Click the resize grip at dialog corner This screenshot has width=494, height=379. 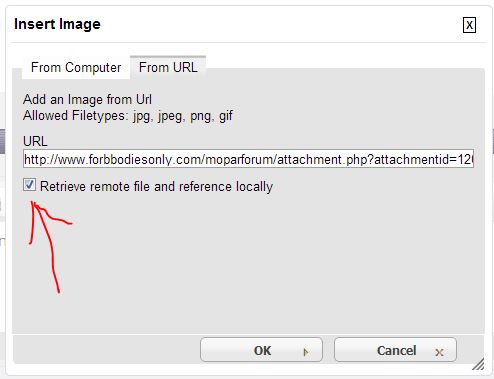[478, 364]
